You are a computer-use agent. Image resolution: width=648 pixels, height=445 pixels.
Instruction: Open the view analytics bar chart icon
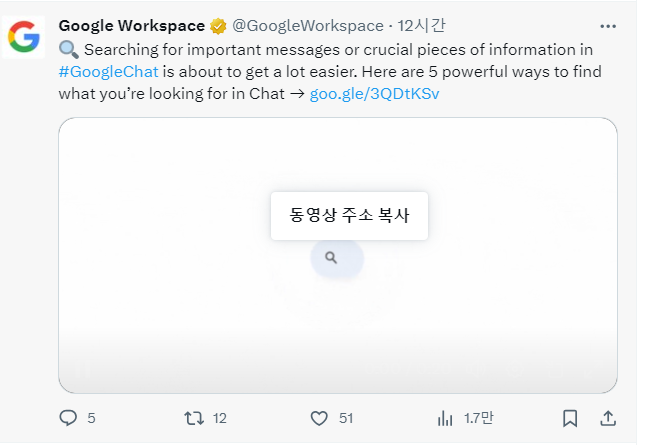tap(445, 418)
